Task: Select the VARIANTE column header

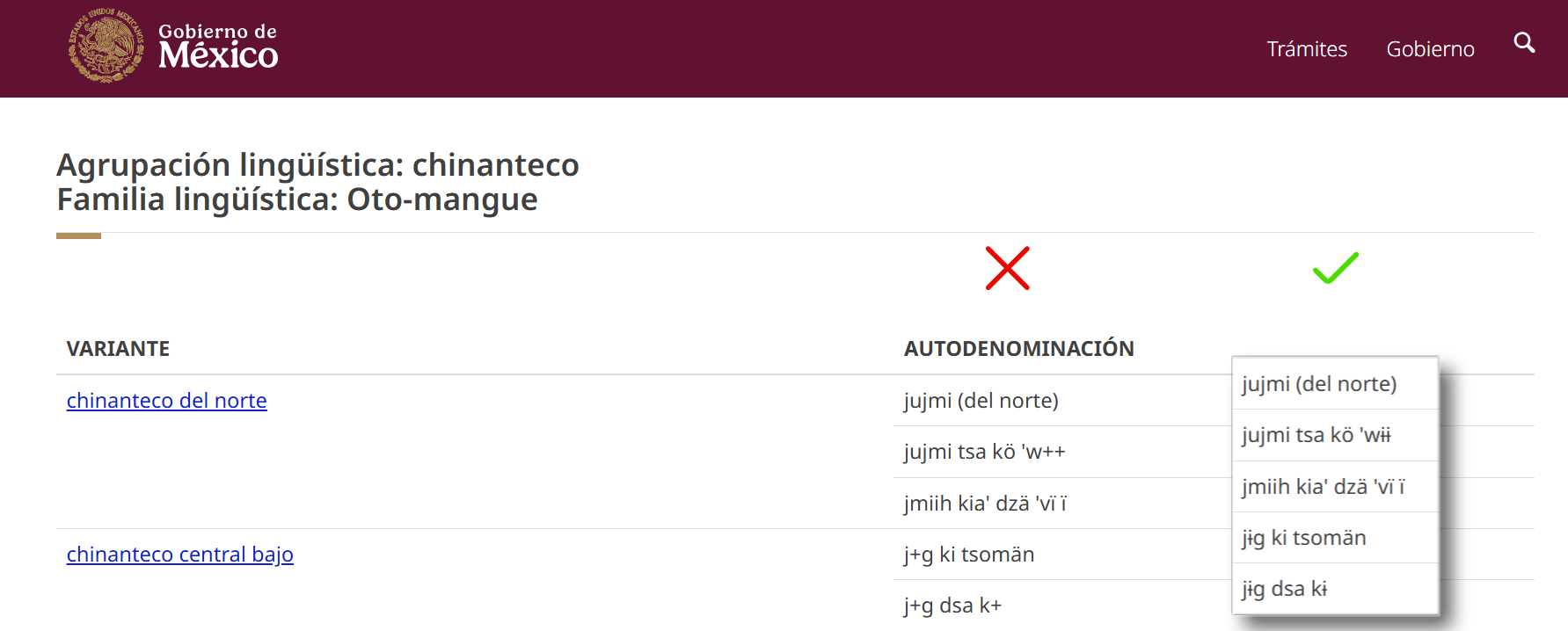Action: click(119, 348)
